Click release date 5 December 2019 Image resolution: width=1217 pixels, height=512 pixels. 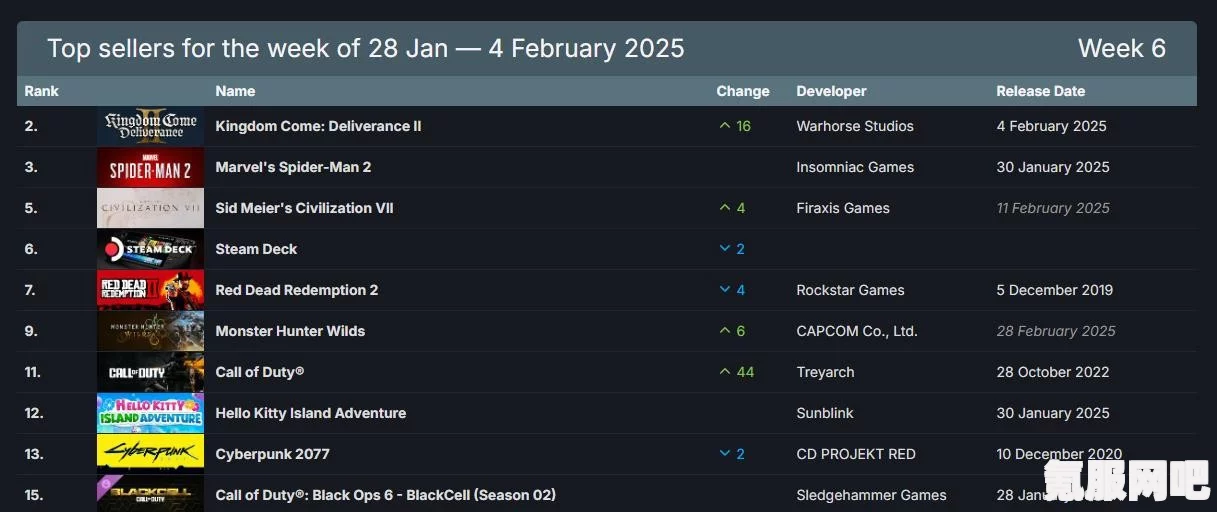(1054, 290)
